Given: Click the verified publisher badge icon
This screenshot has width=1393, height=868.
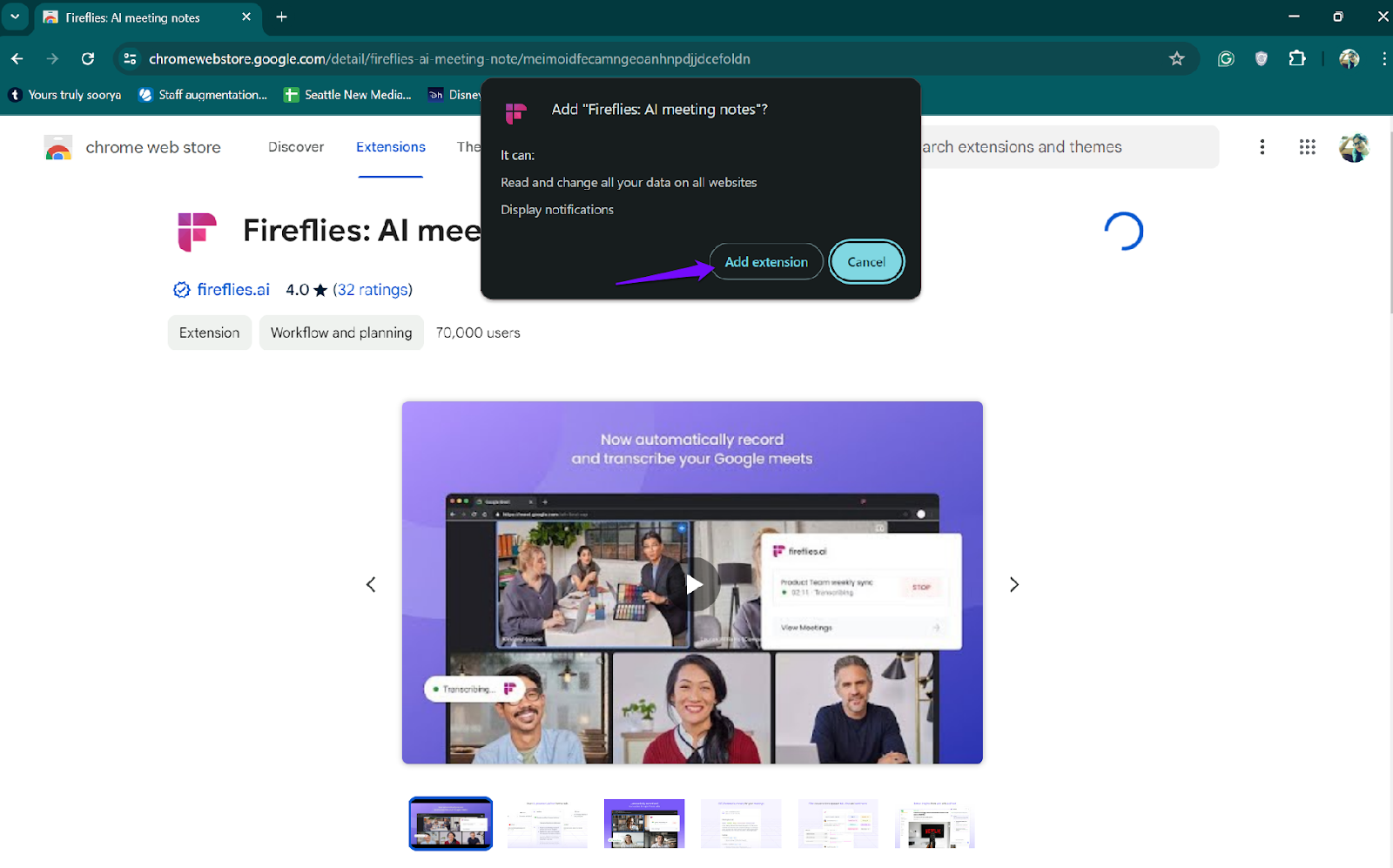Looking at the screenshot, I should click(x=182, y=290).
